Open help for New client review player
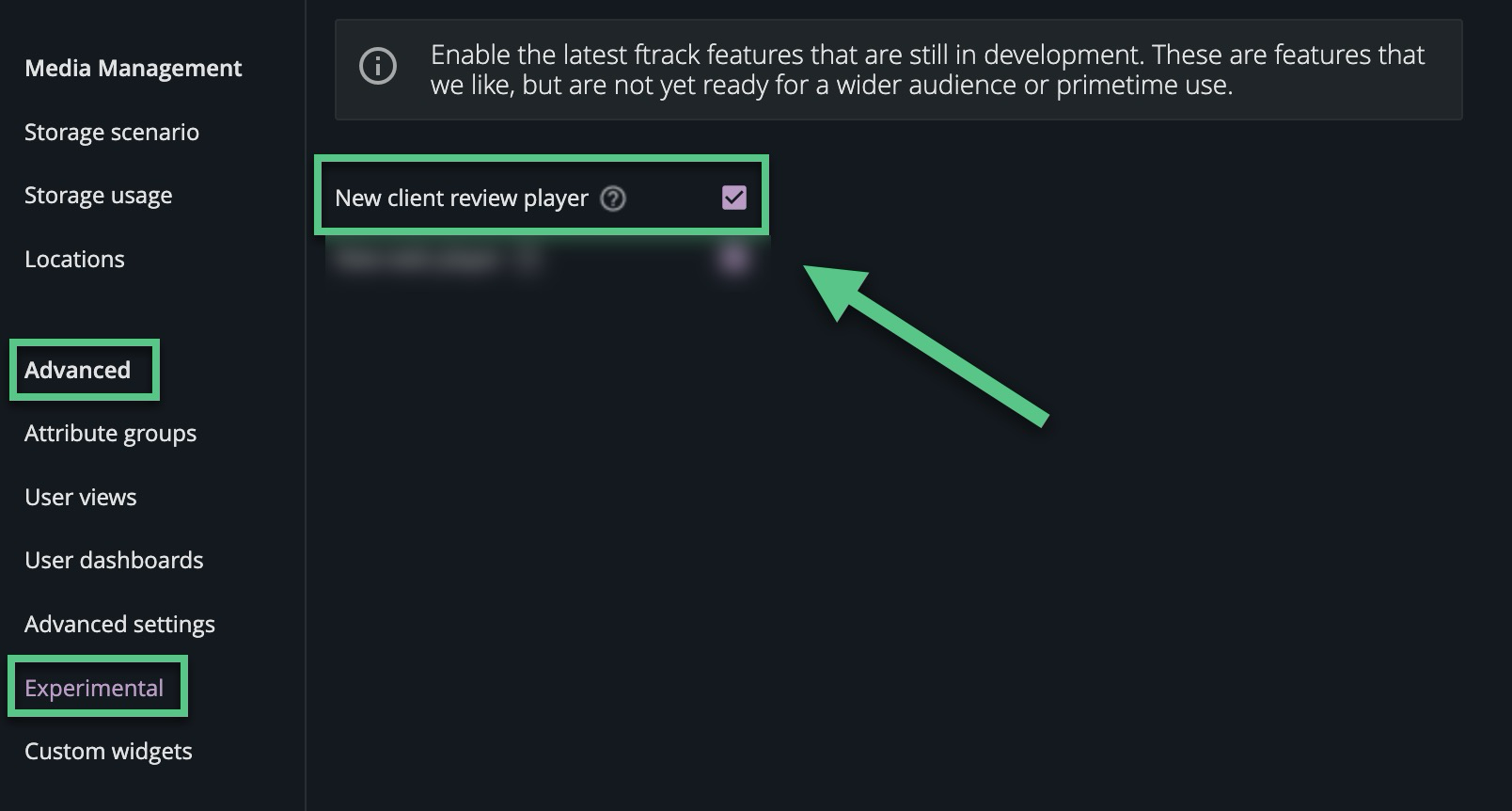 (x=612, y=199)
